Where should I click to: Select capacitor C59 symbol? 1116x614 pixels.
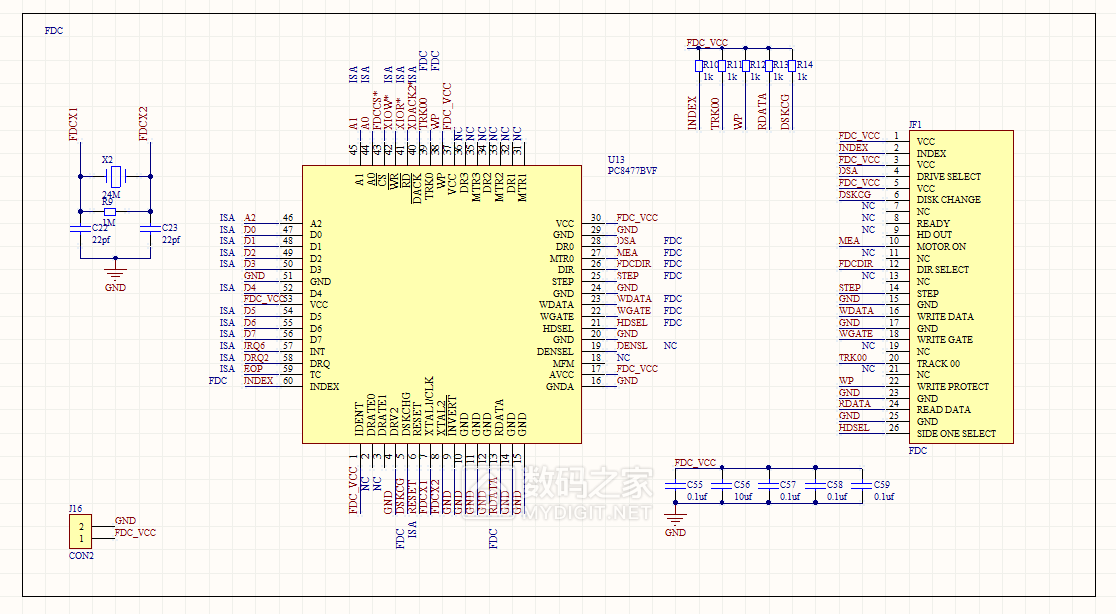click(x=863, y=485)
